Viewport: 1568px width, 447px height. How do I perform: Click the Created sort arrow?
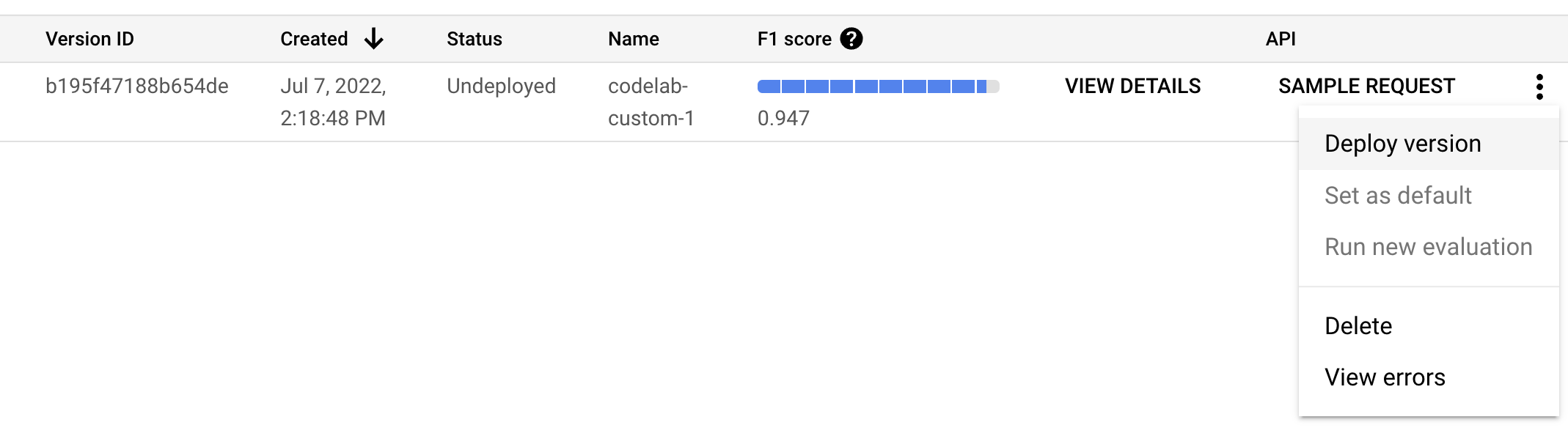(374, 39)
